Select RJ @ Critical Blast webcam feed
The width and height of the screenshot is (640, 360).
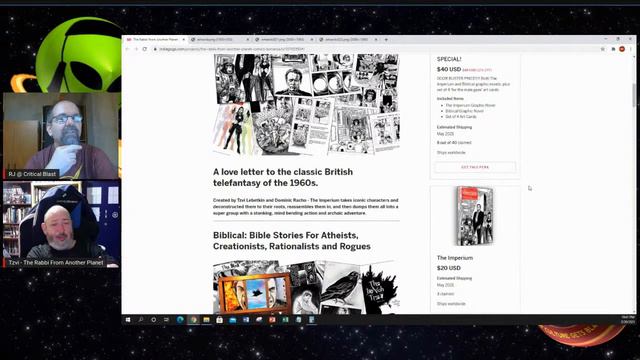coord(62,136)
